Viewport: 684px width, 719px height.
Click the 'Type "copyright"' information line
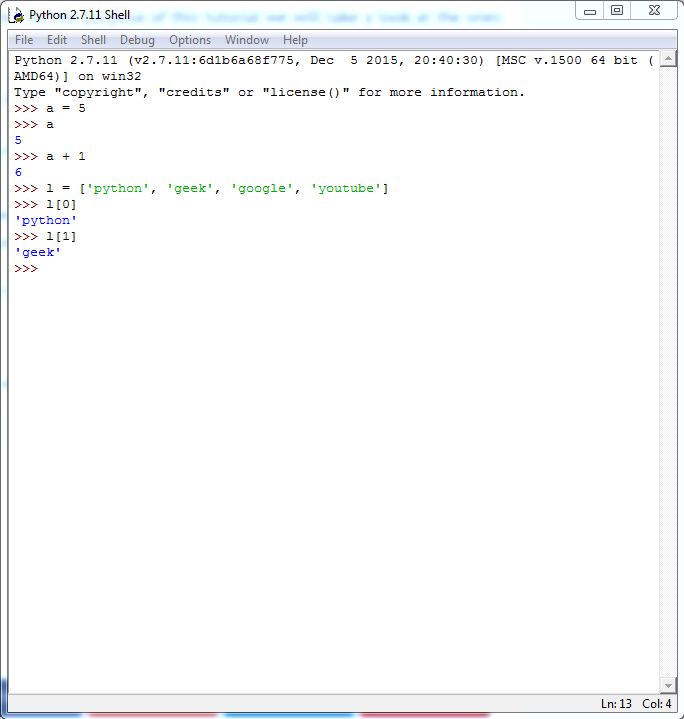coord(269,93)
